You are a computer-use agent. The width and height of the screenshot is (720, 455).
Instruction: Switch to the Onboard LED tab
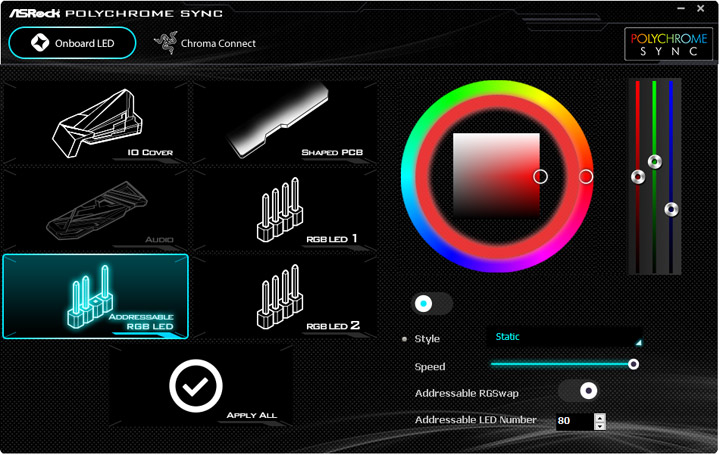pyautogui.click(x=72, y=43)
